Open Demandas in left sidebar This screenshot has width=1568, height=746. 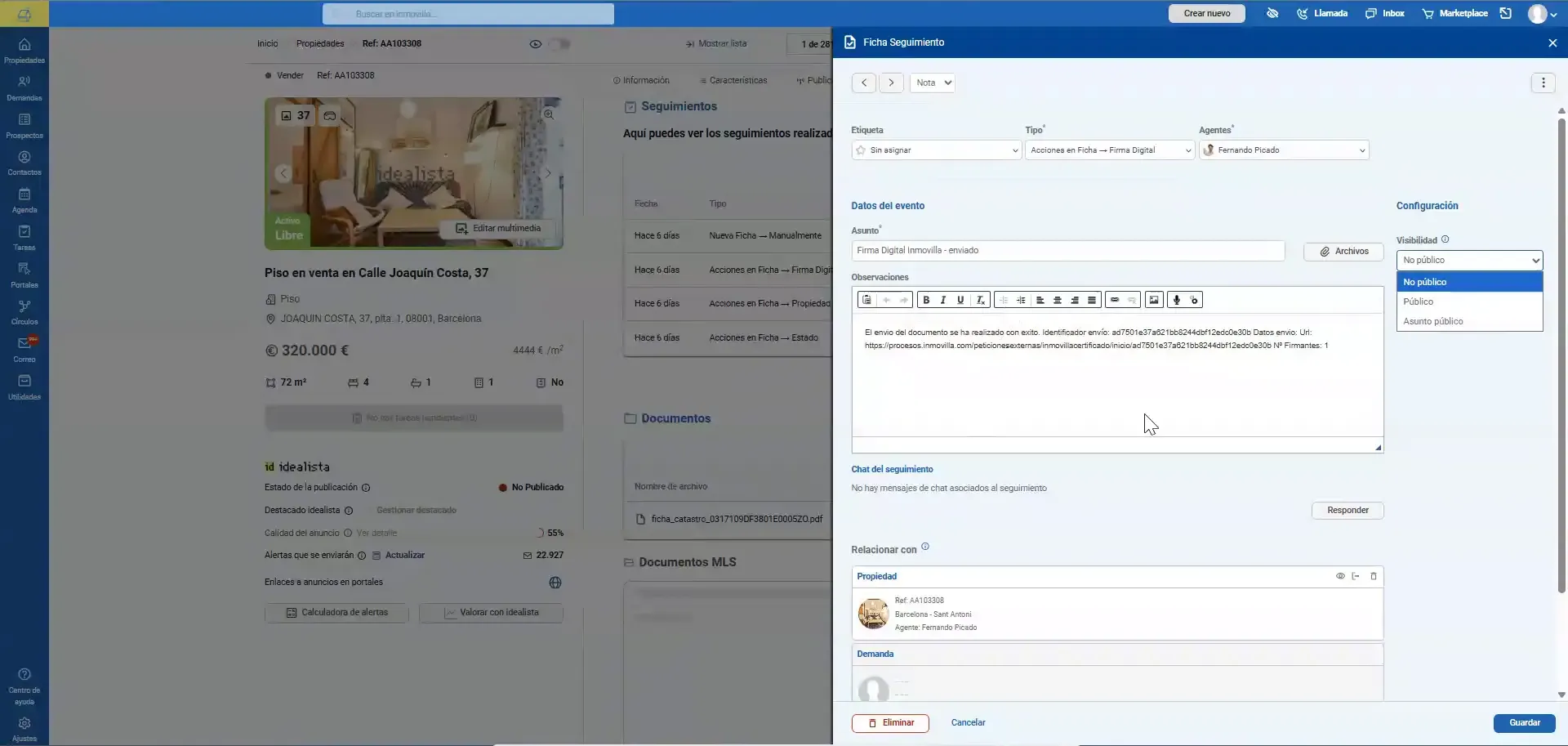click(x=24, y=87)
